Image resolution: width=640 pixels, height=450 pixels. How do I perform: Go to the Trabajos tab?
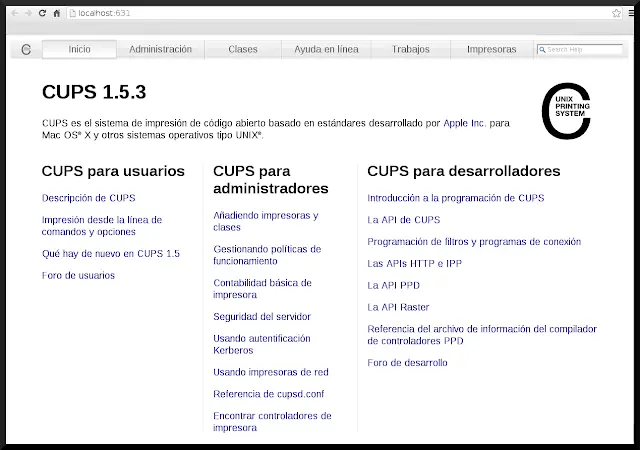coord(411,49)
